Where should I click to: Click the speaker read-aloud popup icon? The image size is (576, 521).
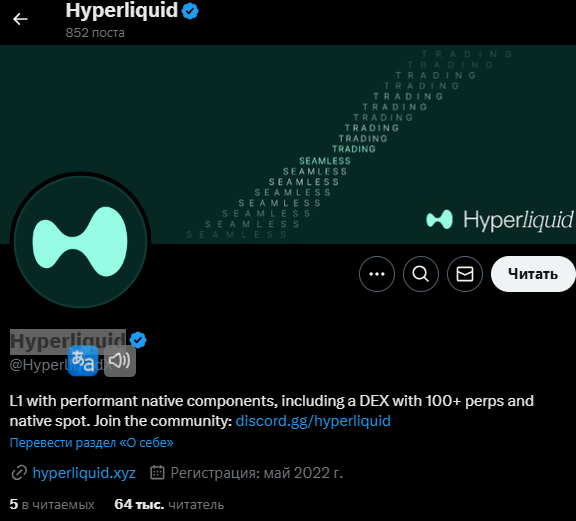point(120,361)
